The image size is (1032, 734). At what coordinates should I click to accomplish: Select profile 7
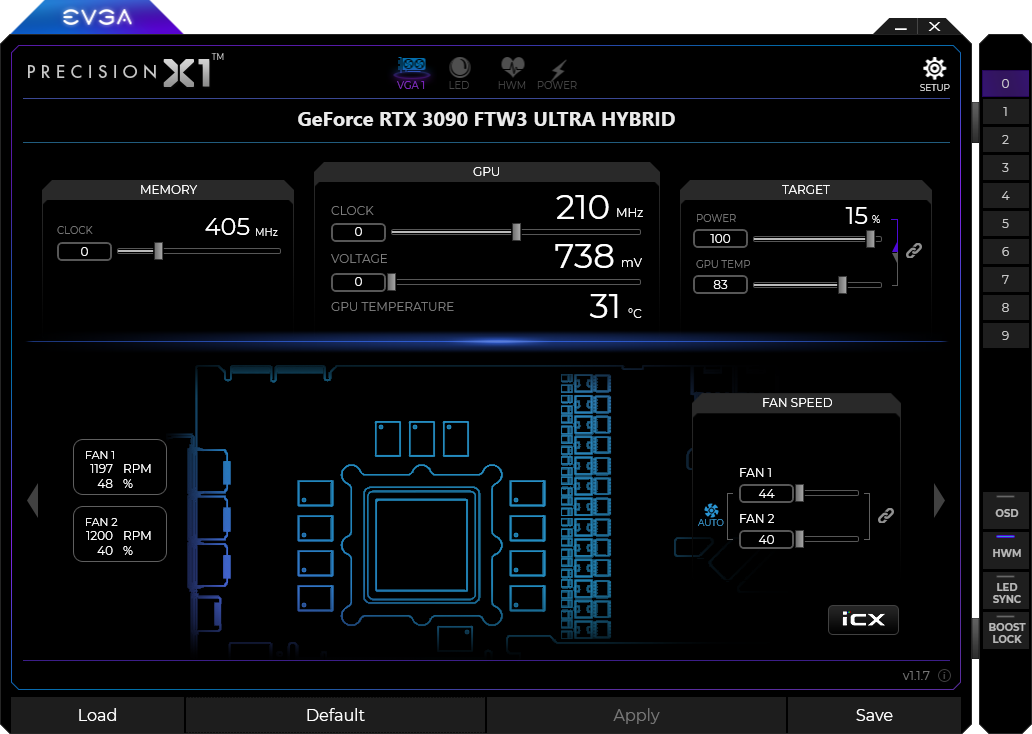pos(1005,279)
